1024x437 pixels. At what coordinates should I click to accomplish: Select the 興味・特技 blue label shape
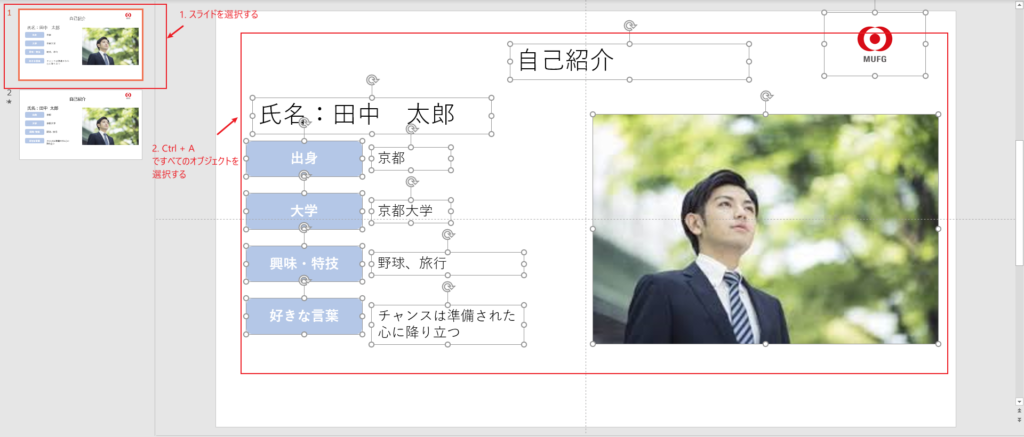coord(305,264)
